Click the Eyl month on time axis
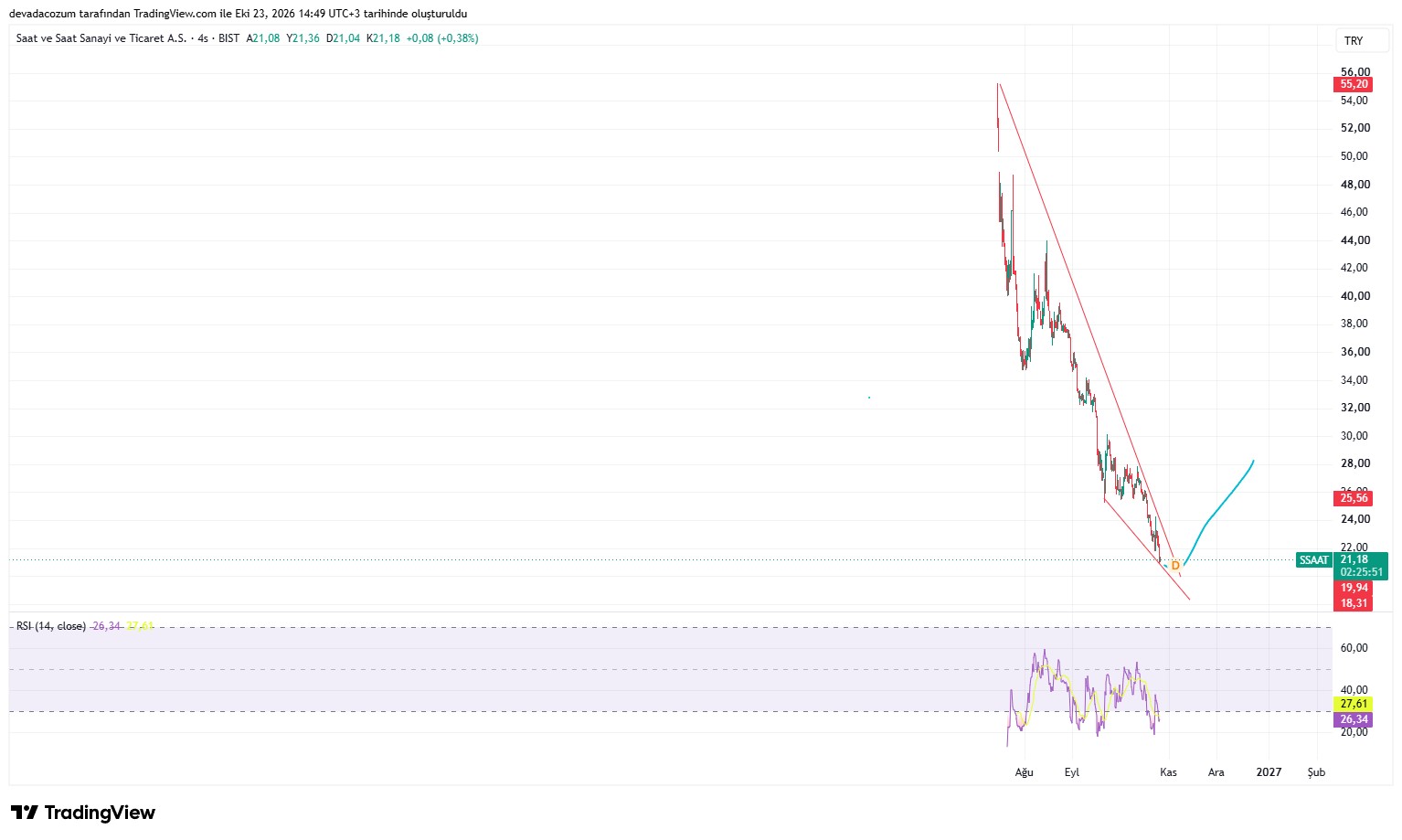1402x840 pixels. point(1072,772)
